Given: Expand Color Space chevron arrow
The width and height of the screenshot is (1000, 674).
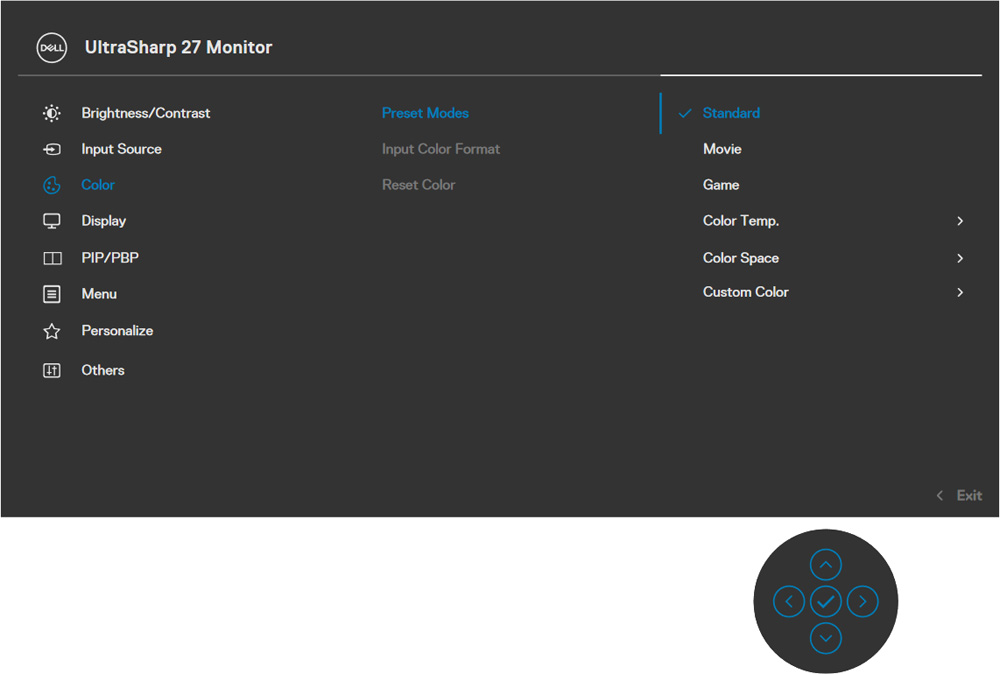Looking at the screenshot, I should (x=960, y=258).
